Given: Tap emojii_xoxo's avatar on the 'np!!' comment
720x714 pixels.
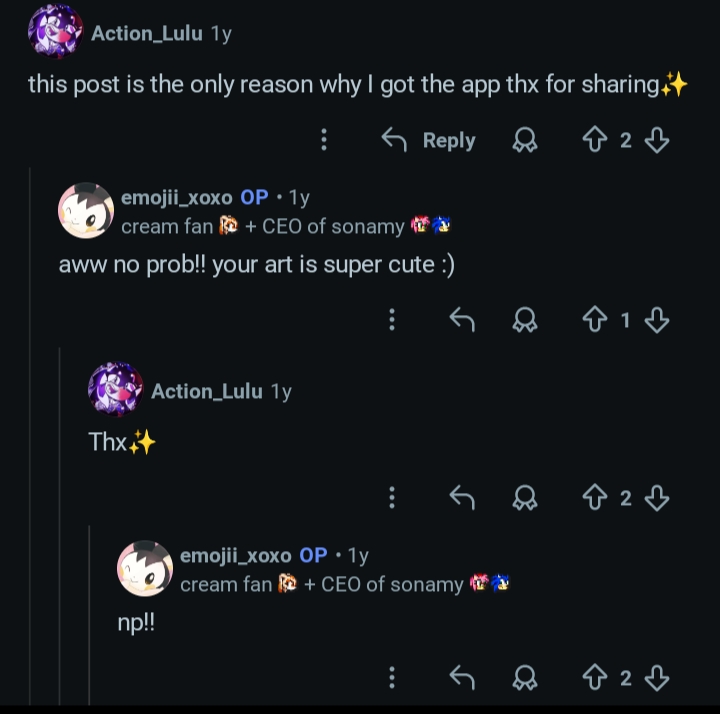Looking at the screenshot, I should pos(145,568).
